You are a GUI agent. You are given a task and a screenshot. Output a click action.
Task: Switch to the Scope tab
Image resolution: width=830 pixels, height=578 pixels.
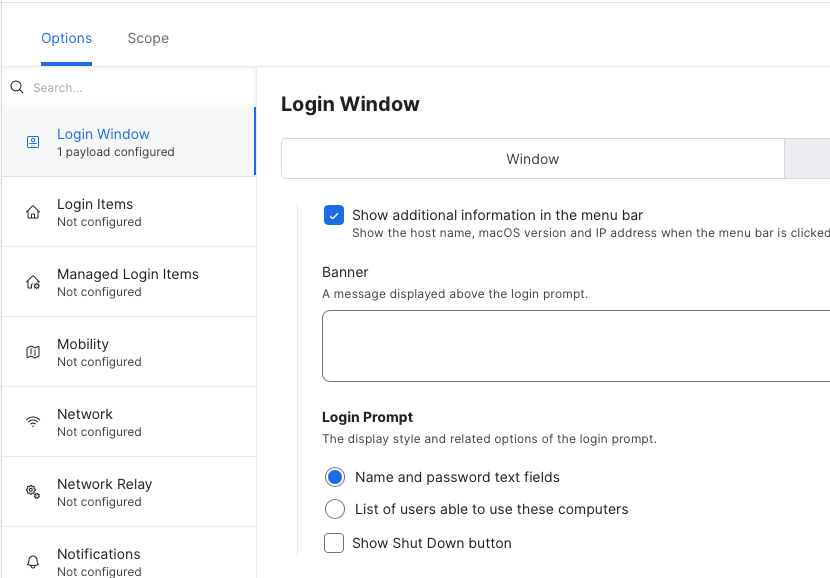[x=148, y=38]
